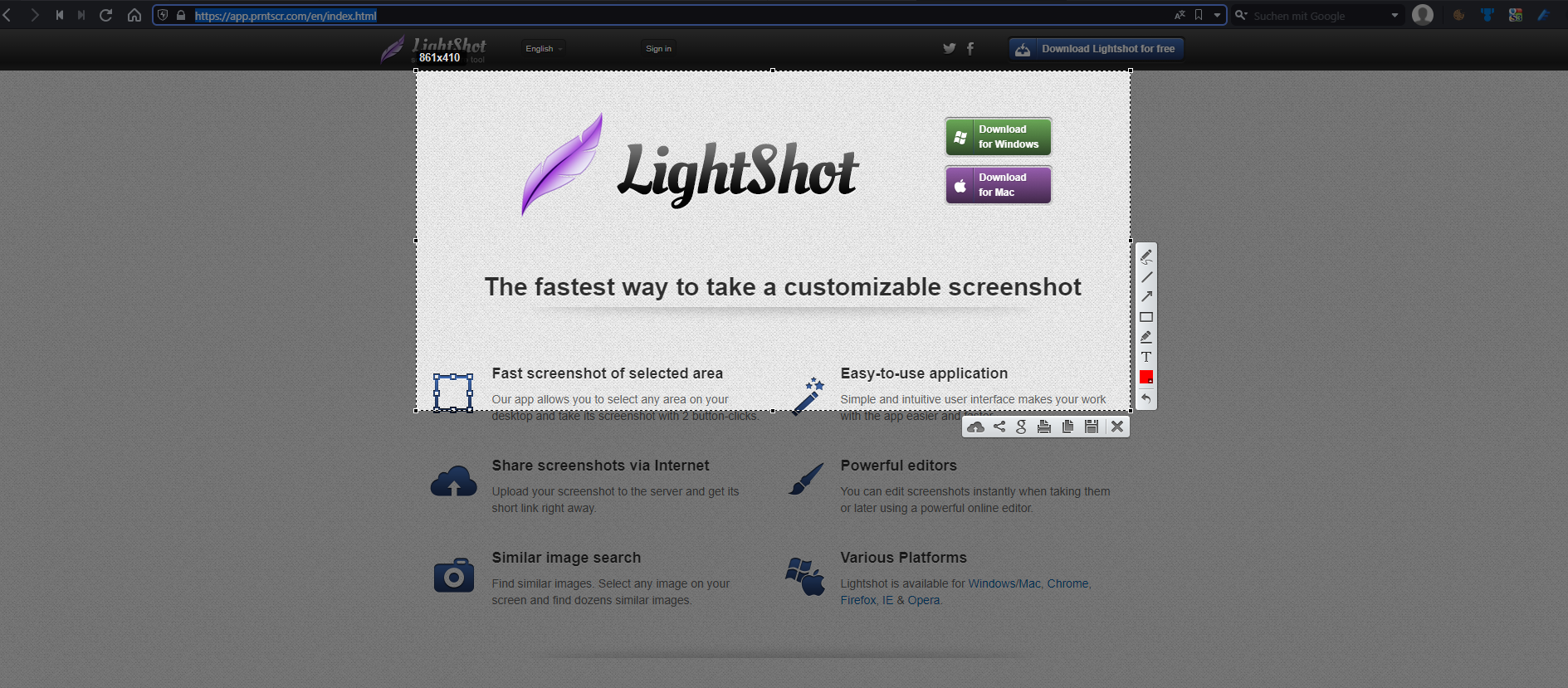This screenshot has width=1568, height=688.
Task: Copy the screenshot to clipboard
Action: tap(1067, 427)
